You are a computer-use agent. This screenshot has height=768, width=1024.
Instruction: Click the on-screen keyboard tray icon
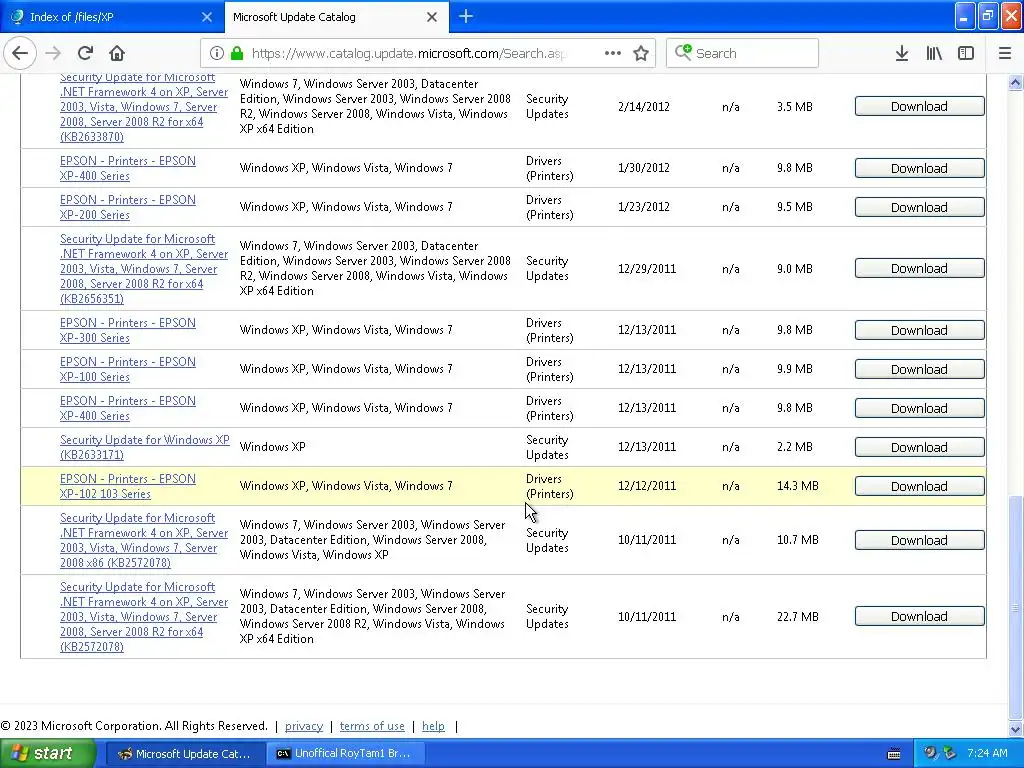point(894,754)
